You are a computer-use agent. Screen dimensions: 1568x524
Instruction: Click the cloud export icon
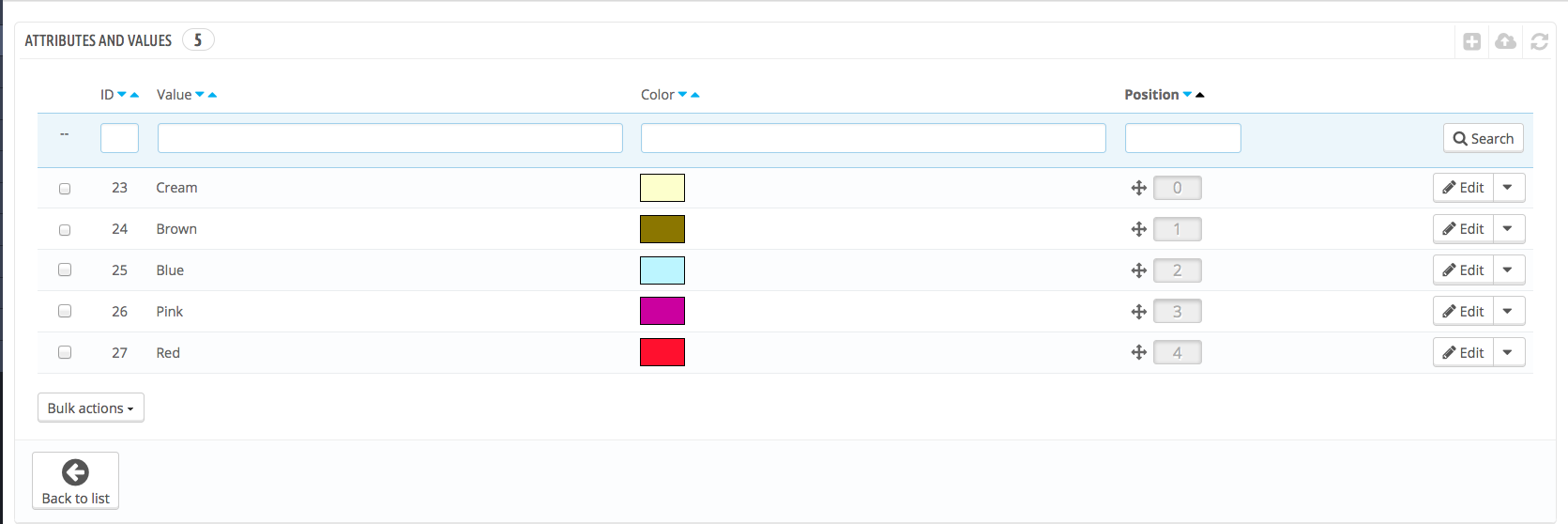pos(1505,41)
